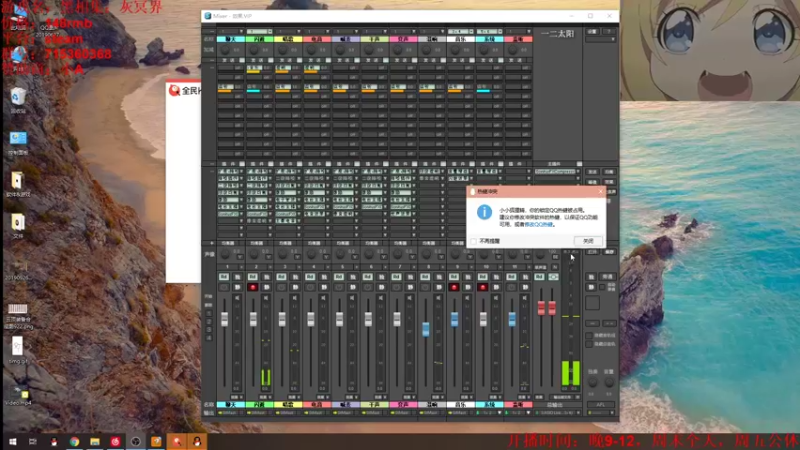Click the master channel Rd button
Viewport: 800px width, 450px height.
pos(539,277)
